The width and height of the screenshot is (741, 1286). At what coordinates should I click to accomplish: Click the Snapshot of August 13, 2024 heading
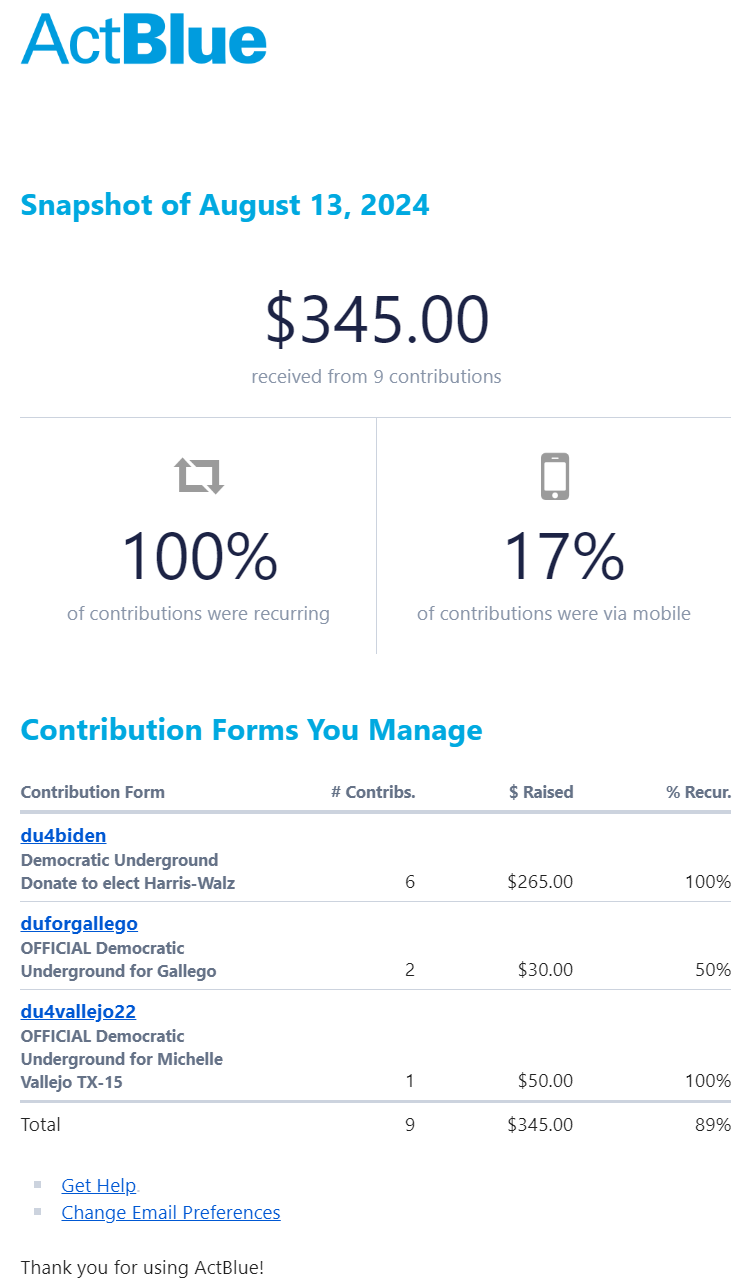(x=225, y=205)
